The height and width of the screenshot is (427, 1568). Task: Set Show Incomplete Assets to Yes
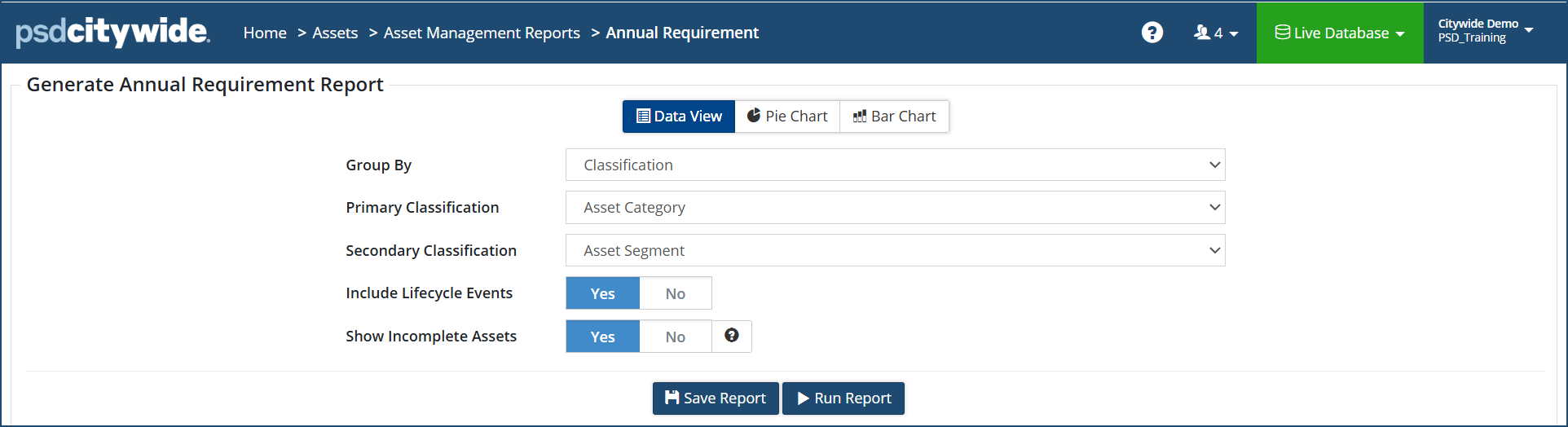tap(603, 337)
